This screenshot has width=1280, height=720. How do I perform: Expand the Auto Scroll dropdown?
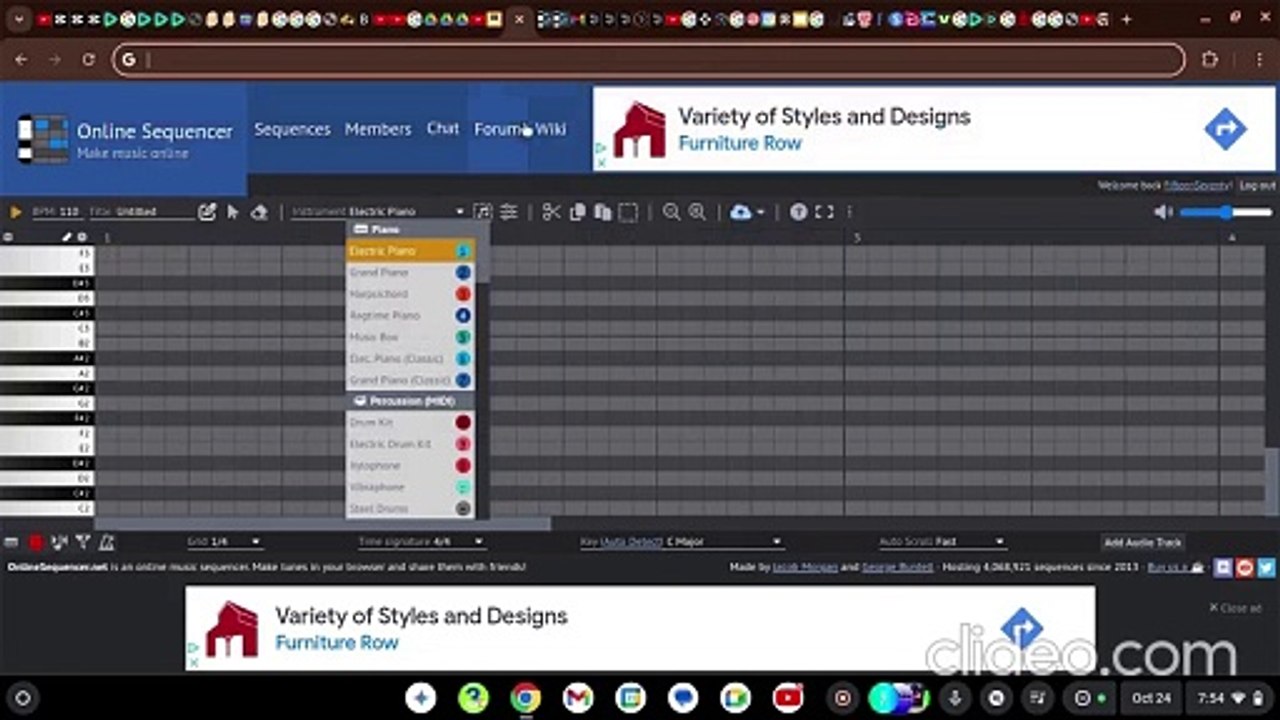968,542
